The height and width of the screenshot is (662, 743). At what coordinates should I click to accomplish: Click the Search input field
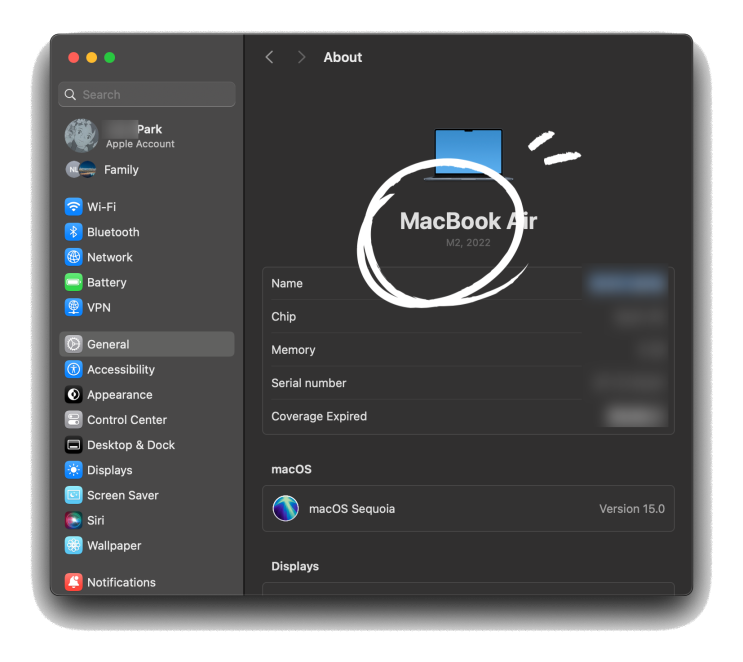click(147, 94)
